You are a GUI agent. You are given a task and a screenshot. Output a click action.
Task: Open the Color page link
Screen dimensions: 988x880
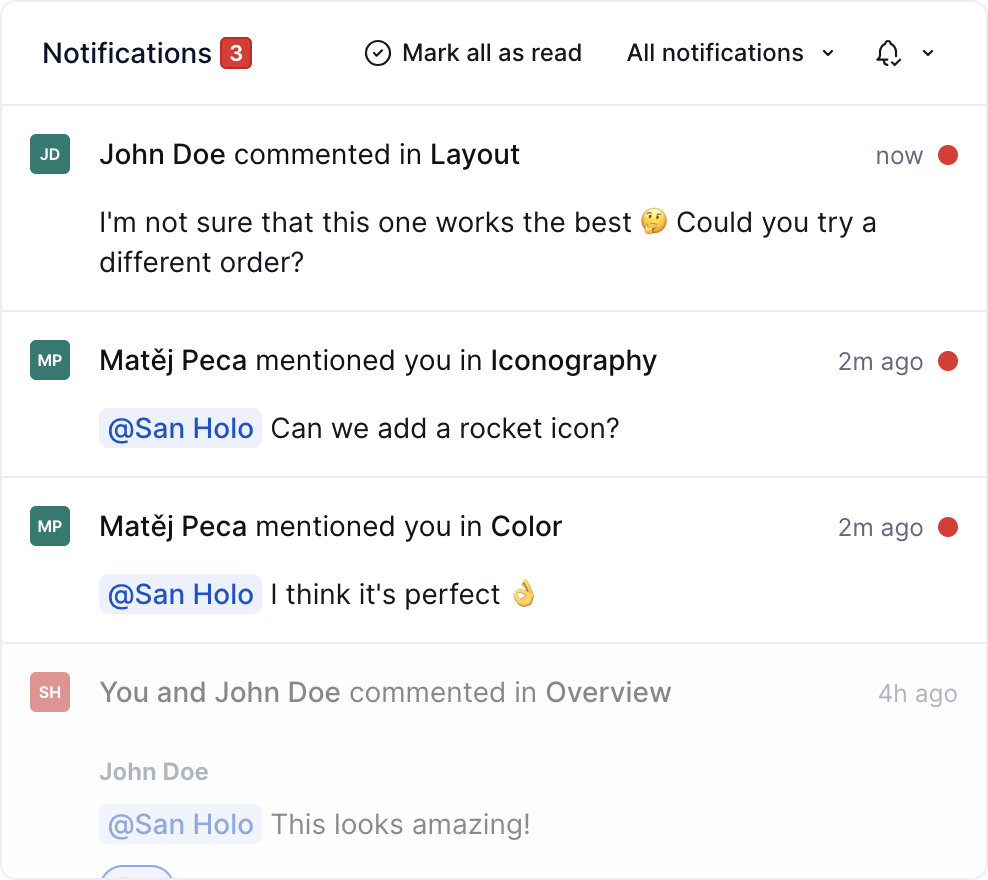pos(527,527)
